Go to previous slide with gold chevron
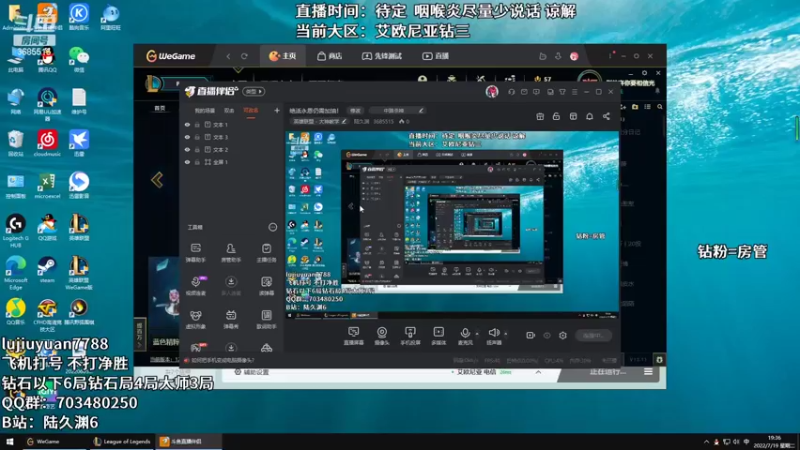Screen dimensions: 800x450 coord(157,180)
